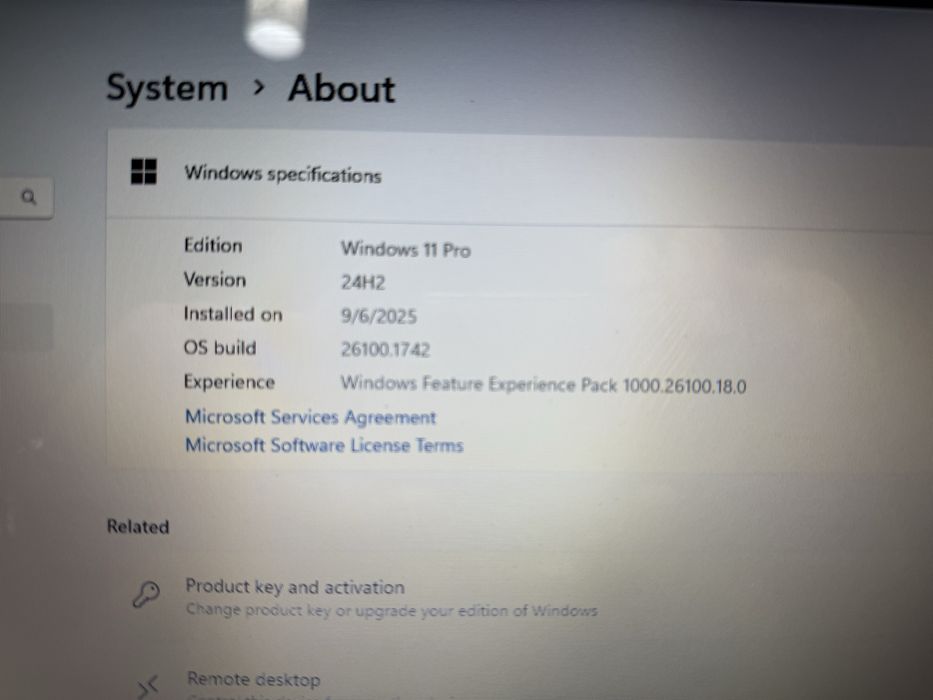
Task: Select the 24H2 version value
Action: [x=363, y=282]
